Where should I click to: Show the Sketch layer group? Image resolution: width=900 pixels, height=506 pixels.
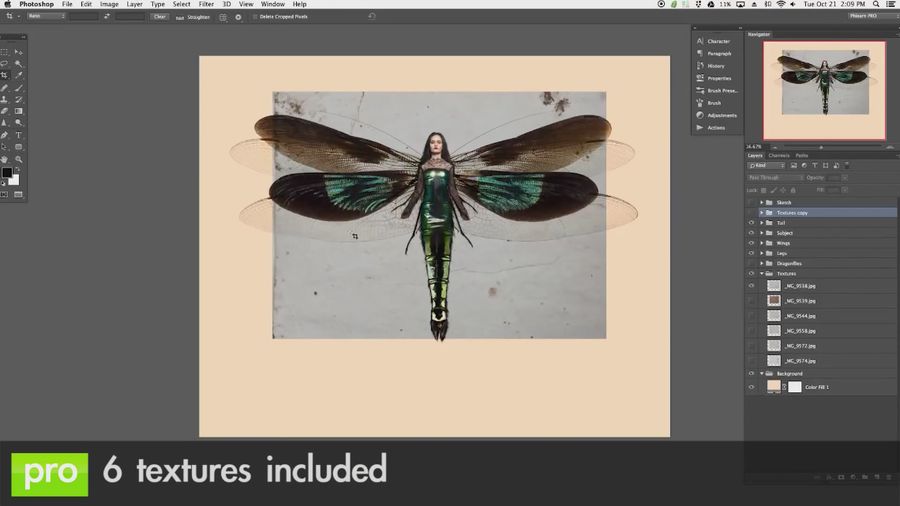pyautogui.click(x=751, y=203)
